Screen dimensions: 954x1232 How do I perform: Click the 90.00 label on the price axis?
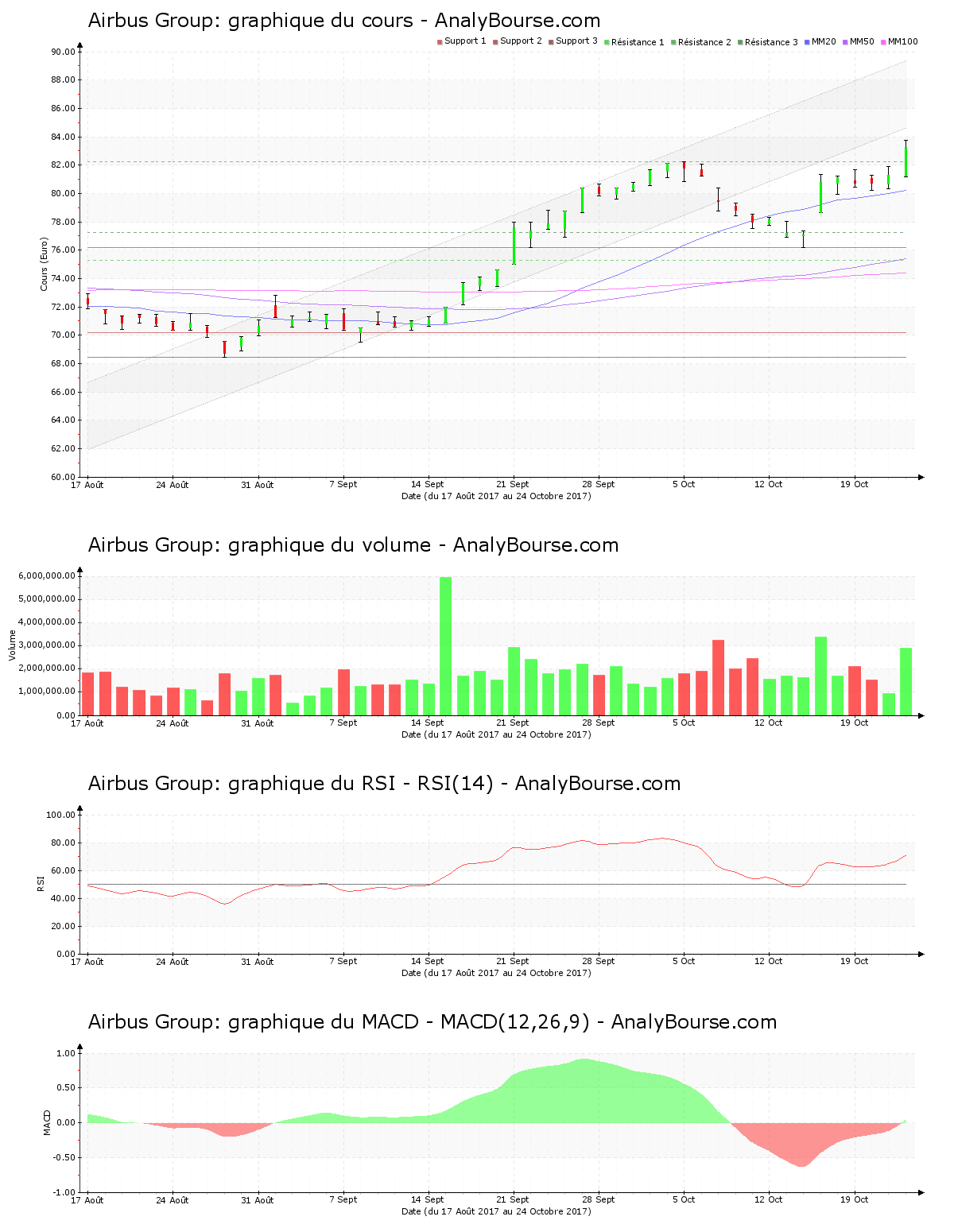[x=63, y=52]
